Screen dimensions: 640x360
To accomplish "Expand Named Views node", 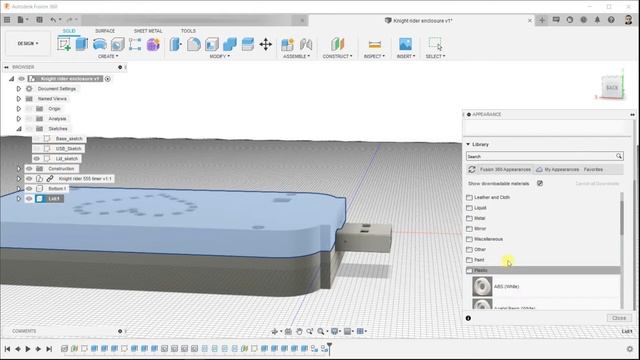I will point(18,99).
